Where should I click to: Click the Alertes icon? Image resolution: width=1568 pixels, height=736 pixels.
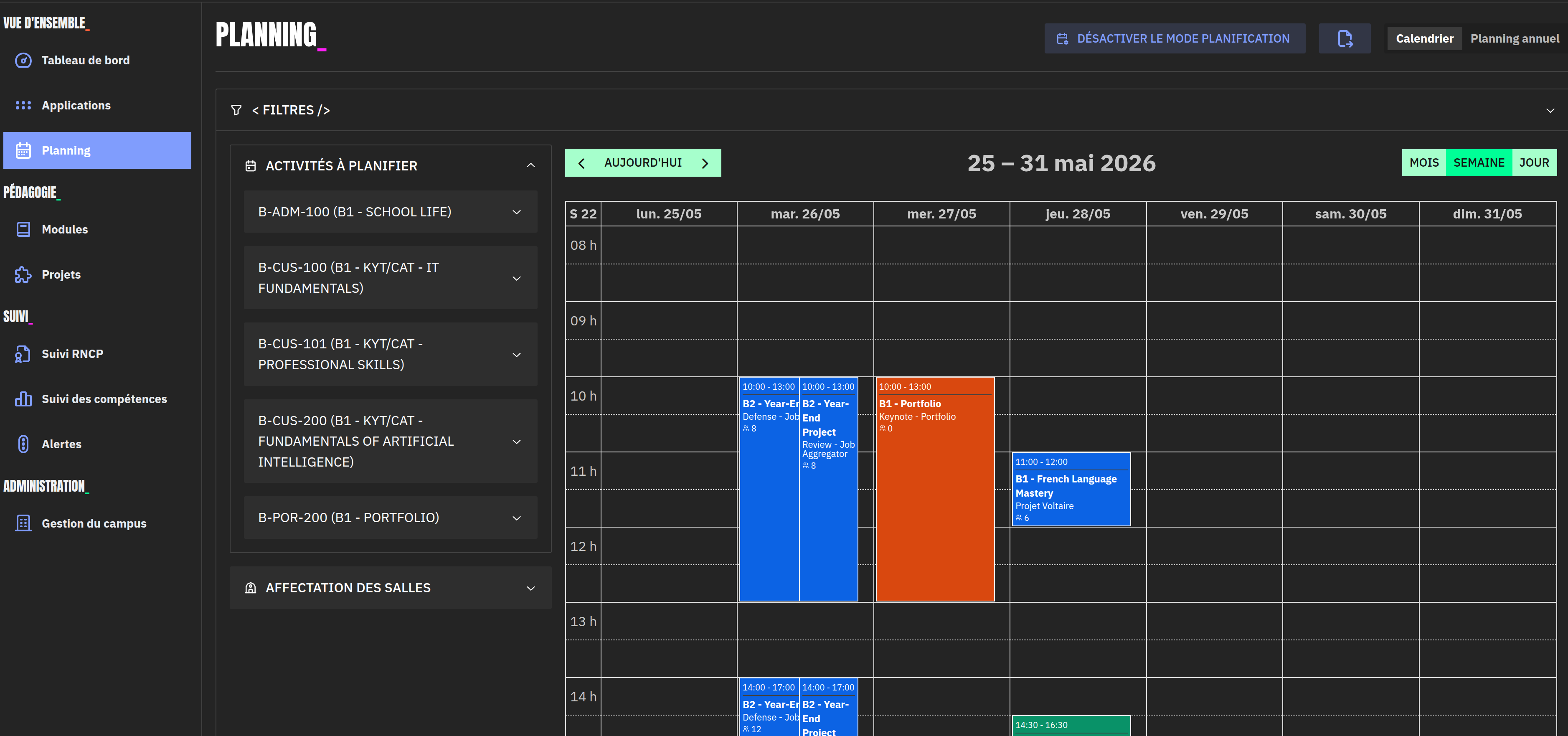23,444
